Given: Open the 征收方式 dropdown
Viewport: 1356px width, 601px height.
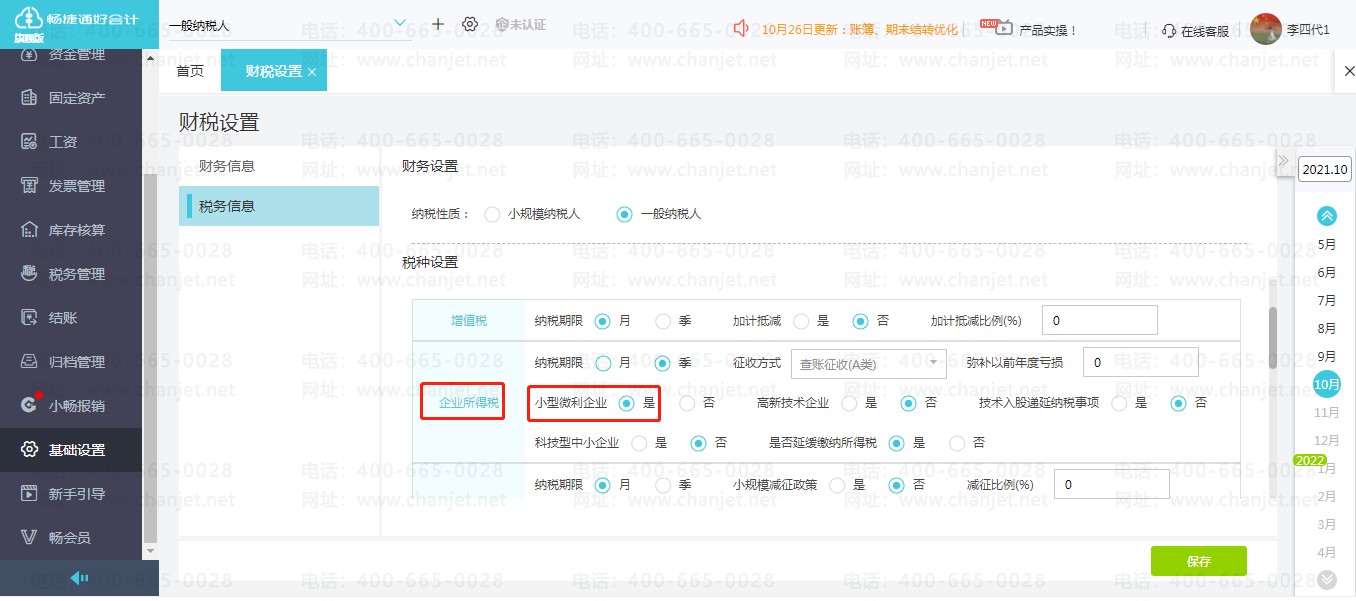Looking at the screenshot, I should (868, 364).
